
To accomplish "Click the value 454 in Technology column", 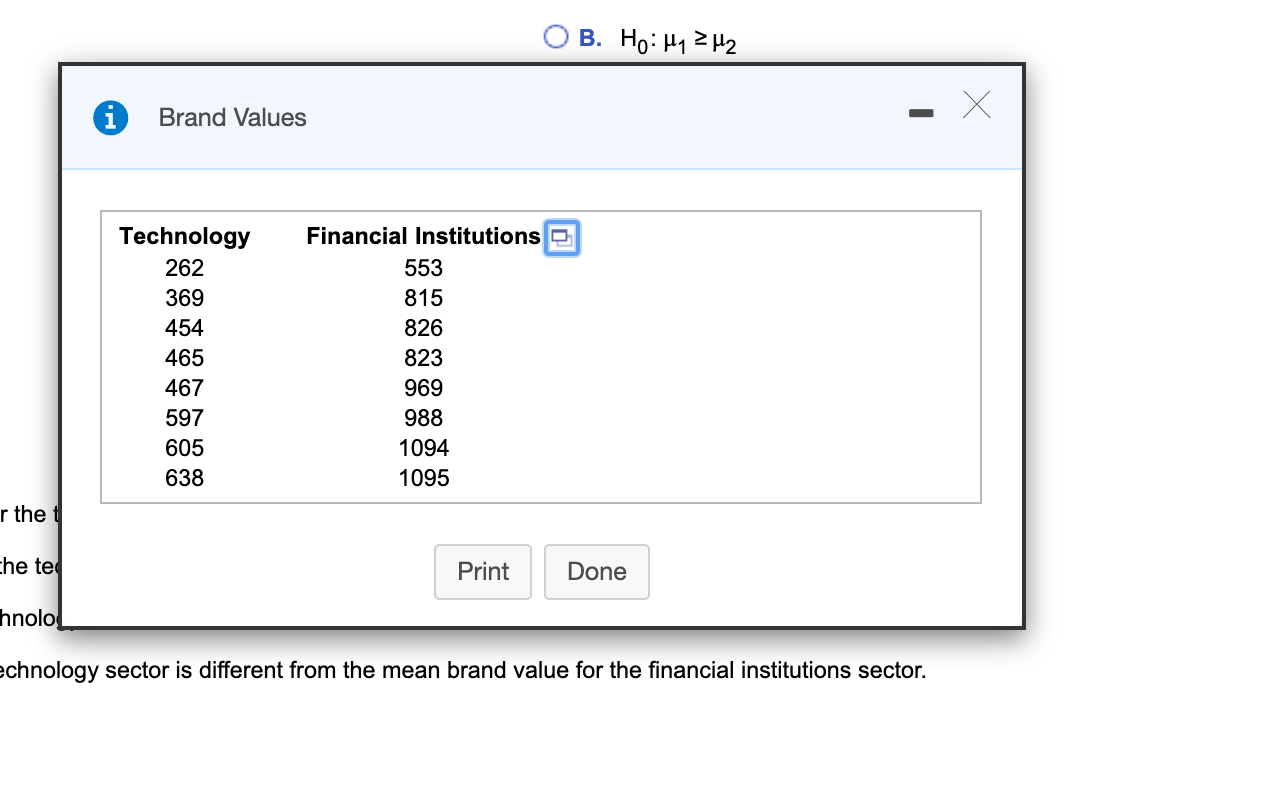I will point(184,328).
